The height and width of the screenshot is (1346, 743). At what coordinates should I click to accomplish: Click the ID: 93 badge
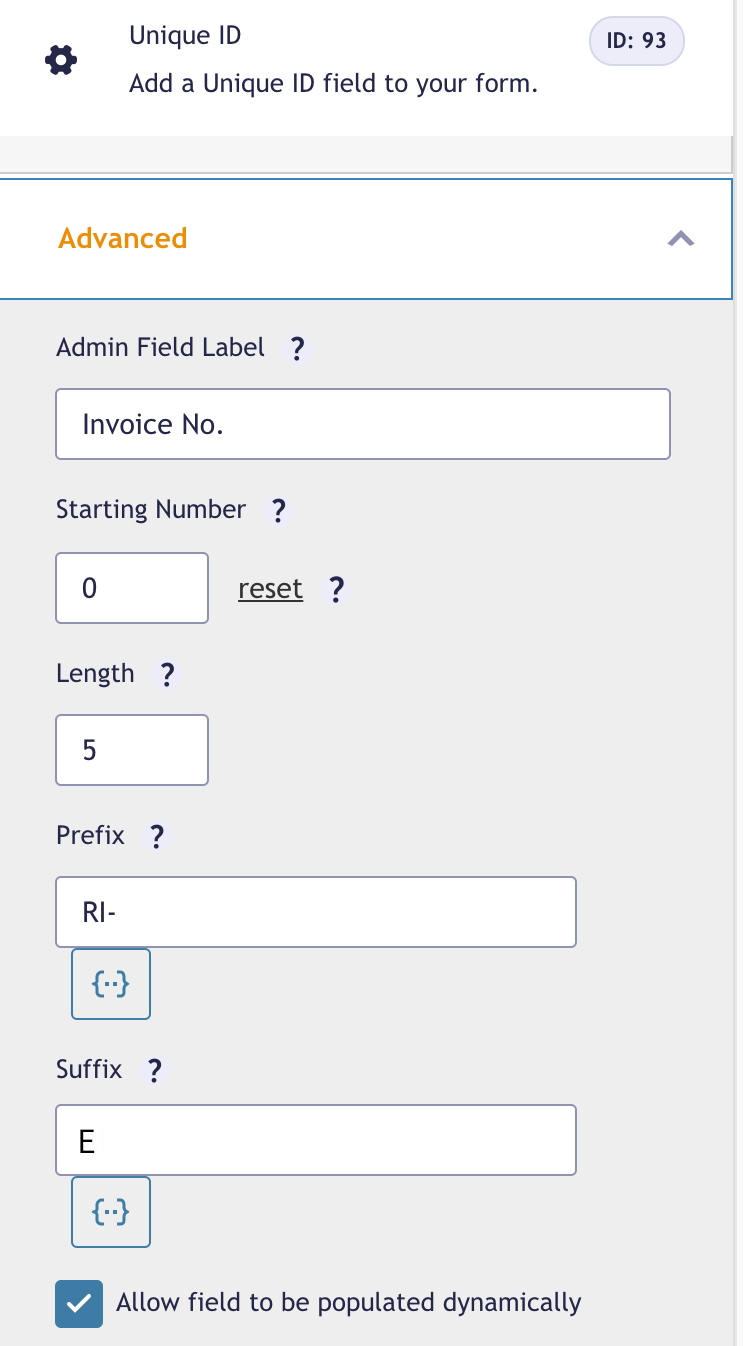[x=637, y=42]
